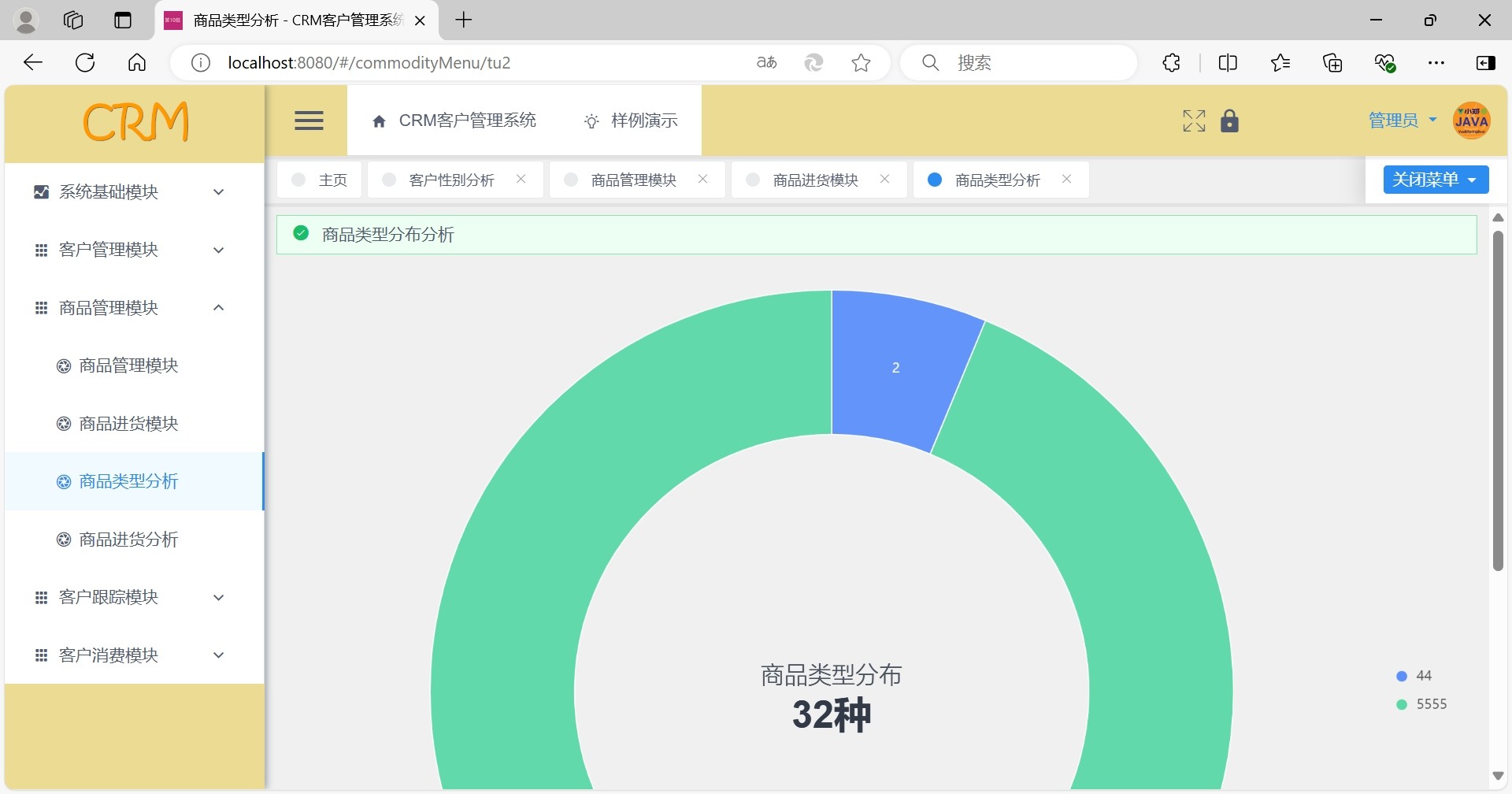Click the hamburger menu collapse icon
1512x794 pixels.
[309, 121]
